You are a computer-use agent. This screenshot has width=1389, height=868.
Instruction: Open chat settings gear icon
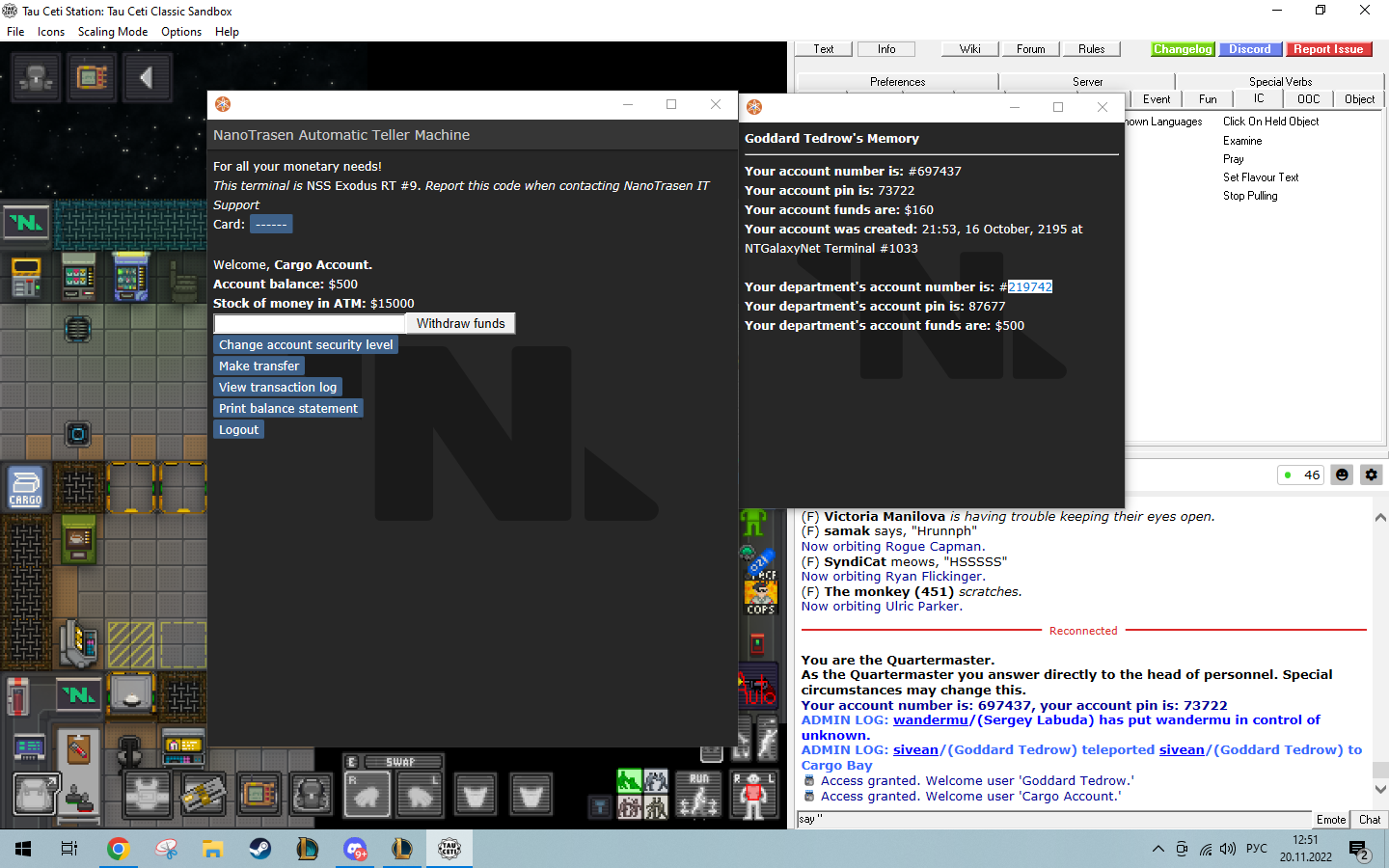pos(1371,475)
